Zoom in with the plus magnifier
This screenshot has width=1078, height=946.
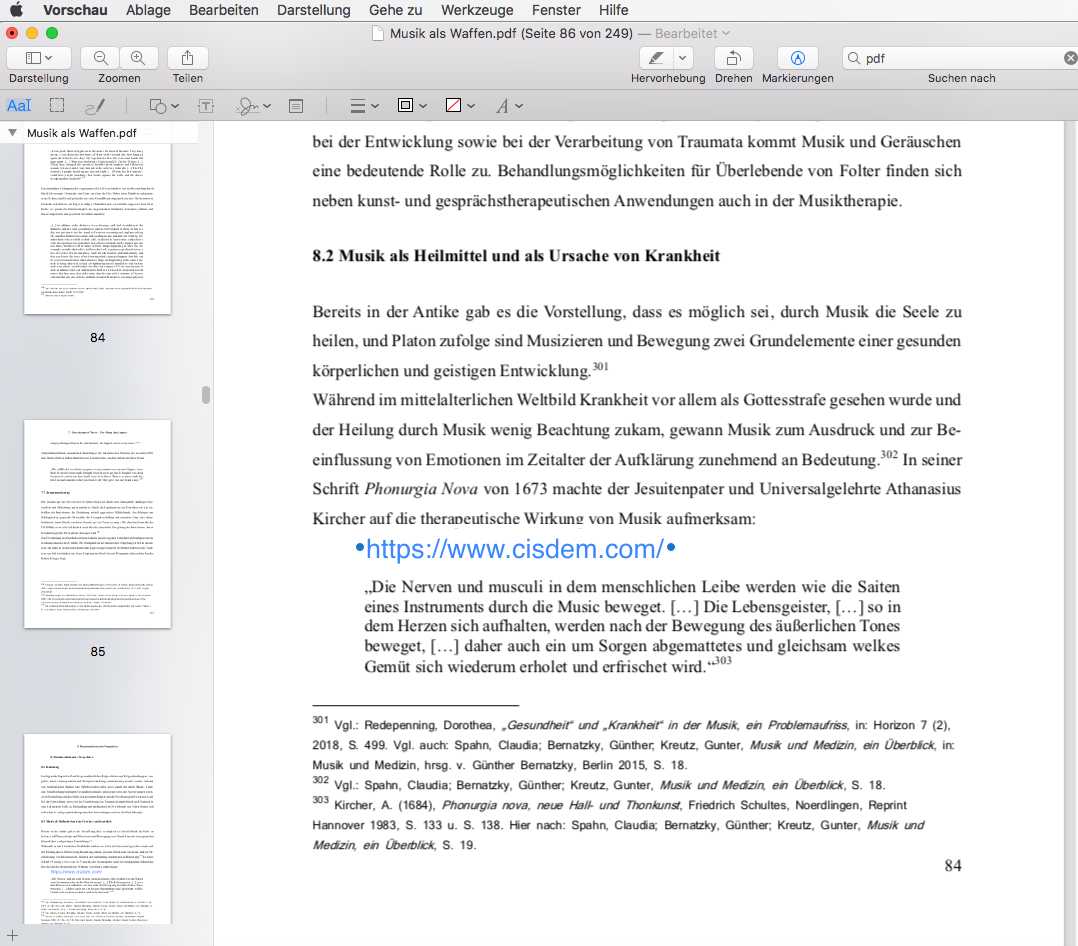pyautogui.click(x=138, y=58)
